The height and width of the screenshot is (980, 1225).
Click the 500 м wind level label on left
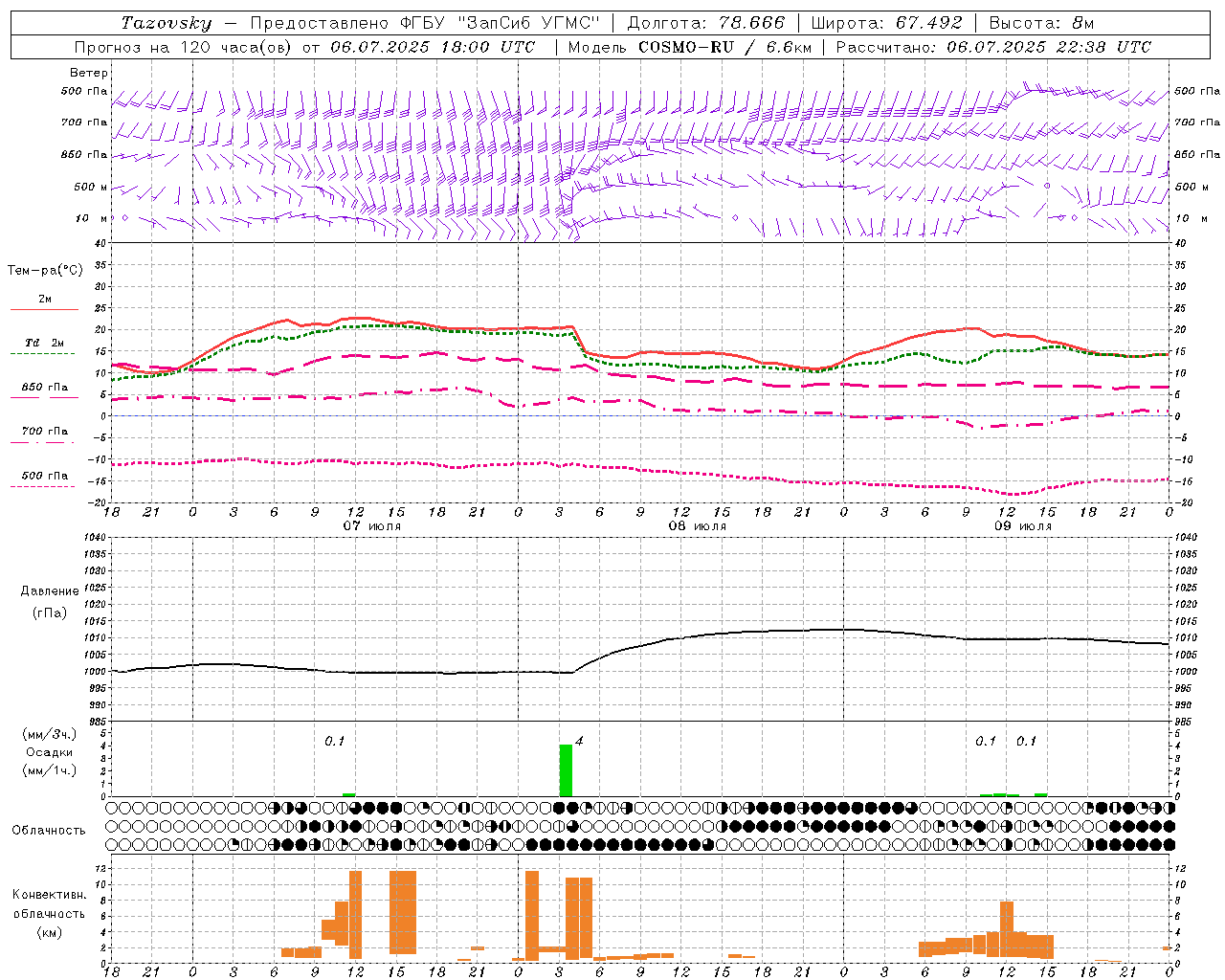[x=91, y=187]
